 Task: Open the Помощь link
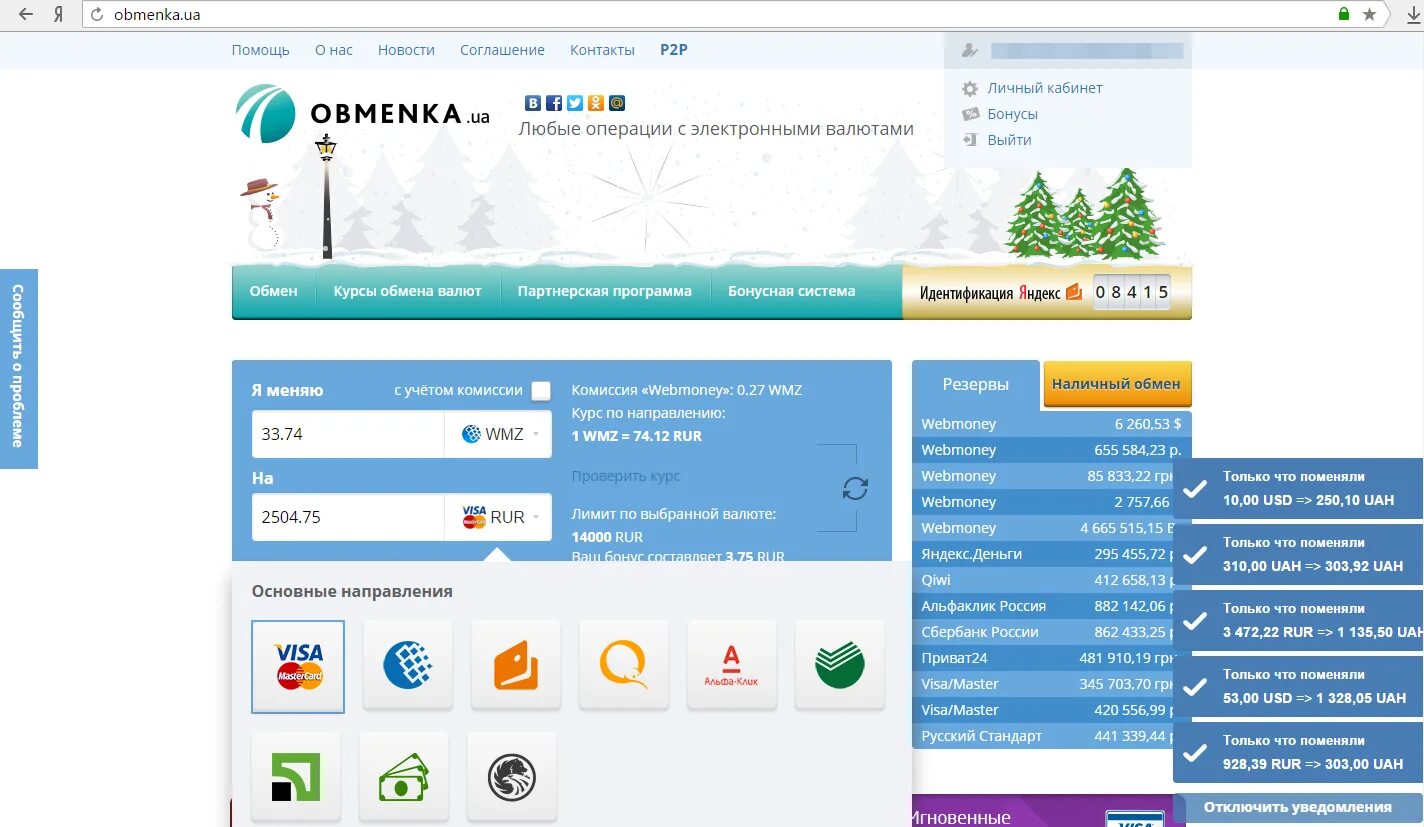pyautogui.click(x=261, y=50)
